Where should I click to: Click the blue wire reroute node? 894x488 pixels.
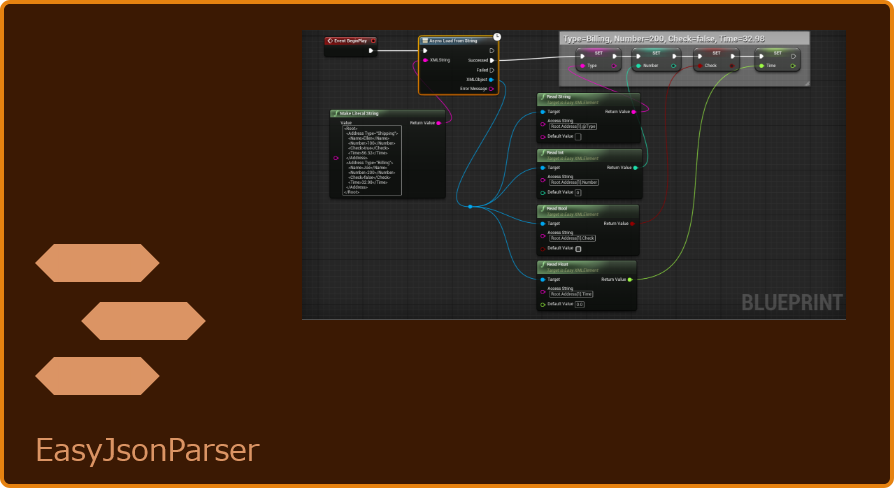470,206
